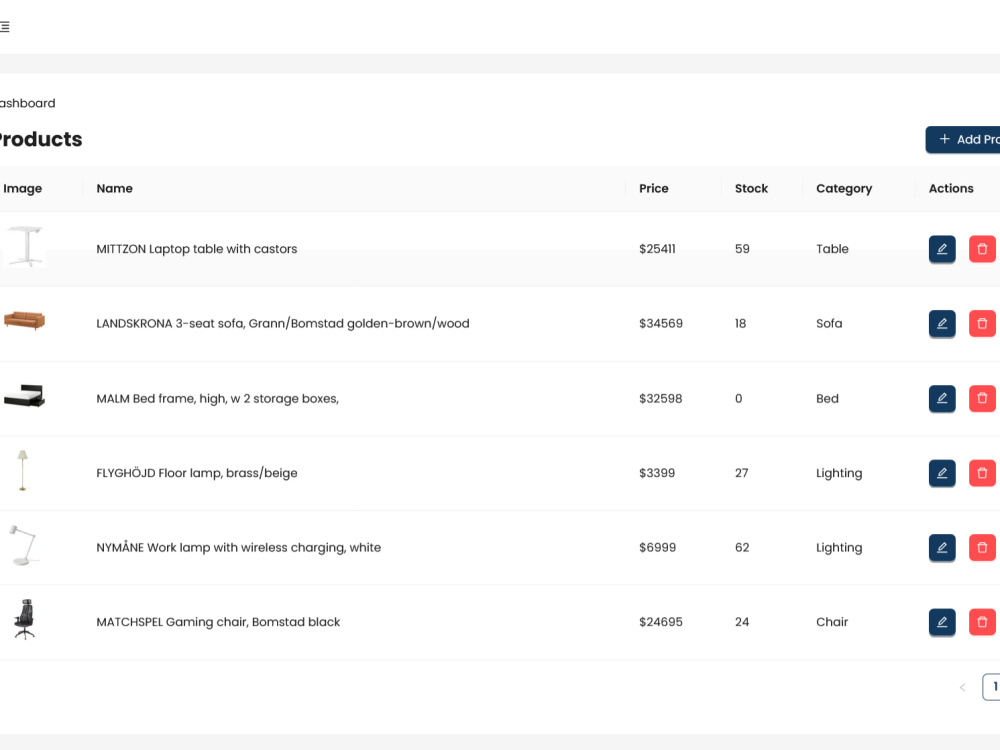The image size is (1000, 750).
Task: Click the Name column header
Action: 115,188
